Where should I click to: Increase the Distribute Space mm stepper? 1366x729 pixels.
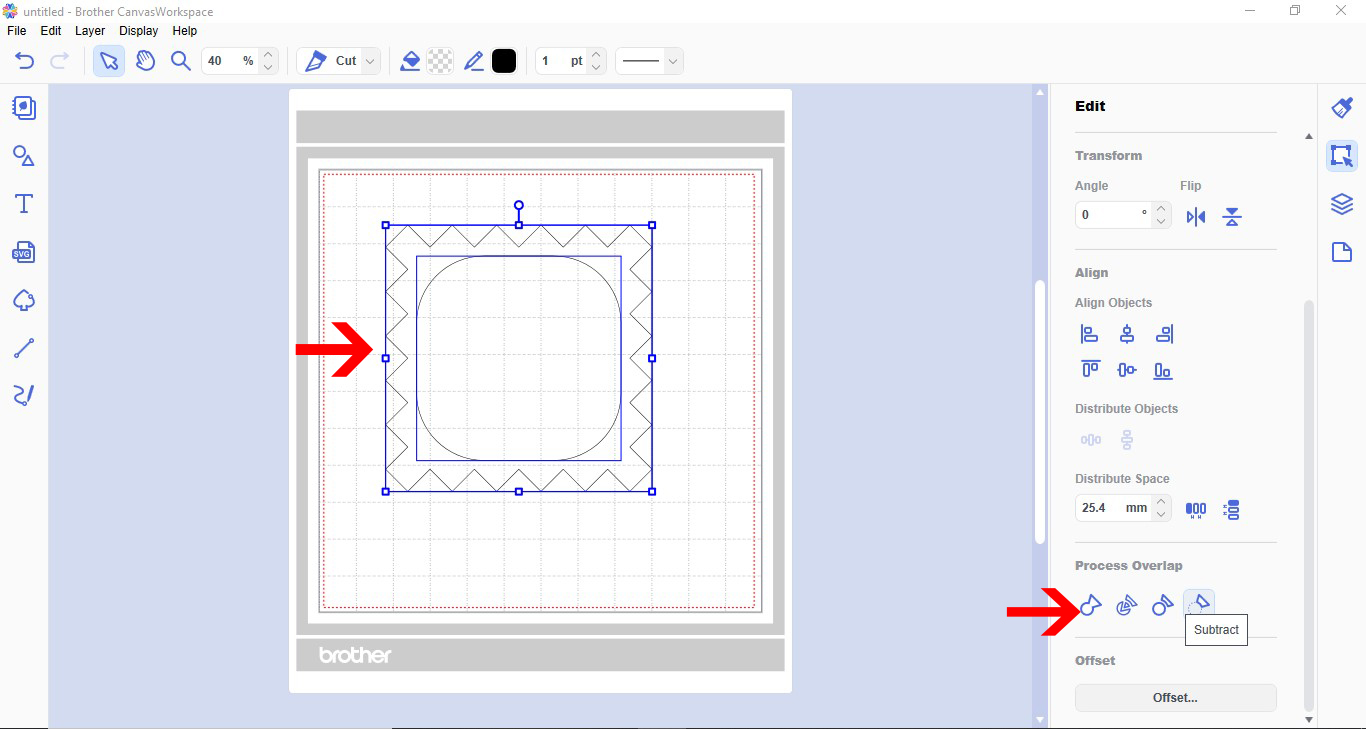[x=1161, y=502]
